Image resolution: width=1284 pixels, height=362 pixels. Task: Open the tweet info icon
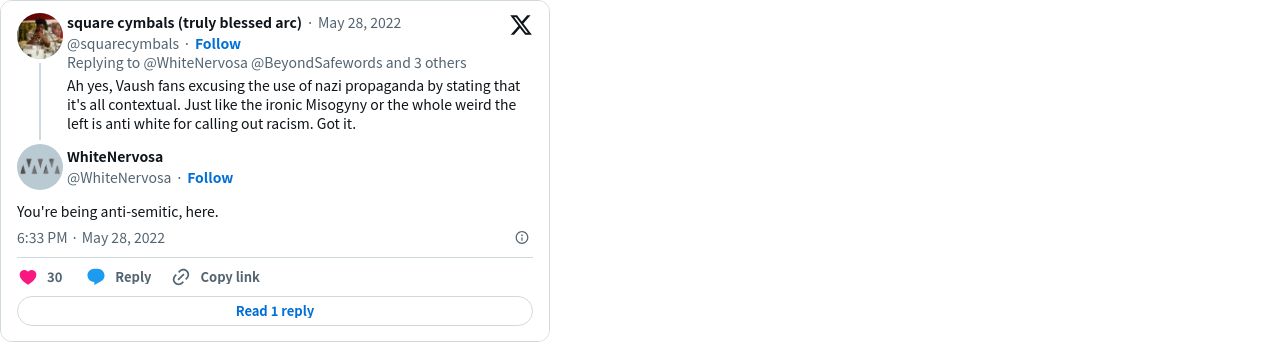[522, 238]
